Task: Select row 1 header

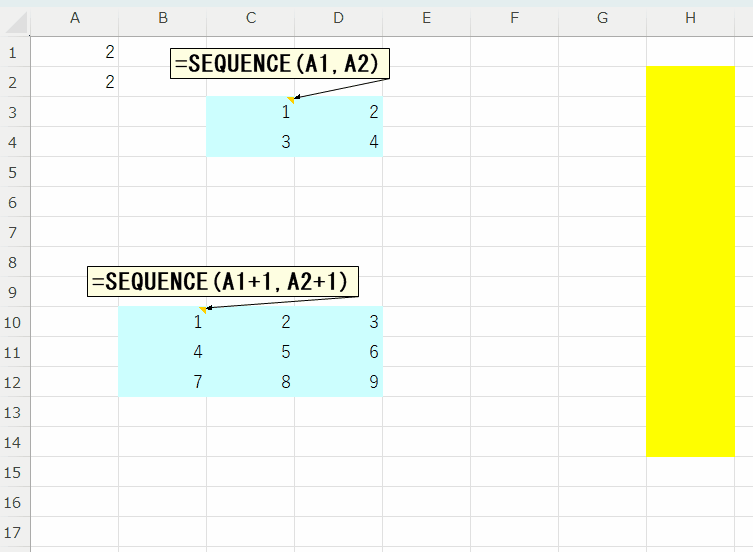Action: [x=14, y=53]
